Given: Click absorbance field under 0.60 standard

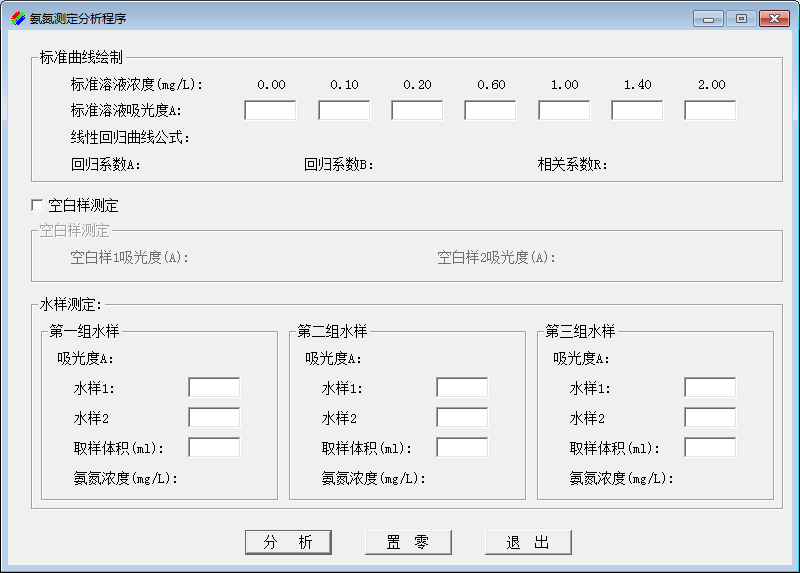Looking at the screenshot, I should (x=490, y=111).
